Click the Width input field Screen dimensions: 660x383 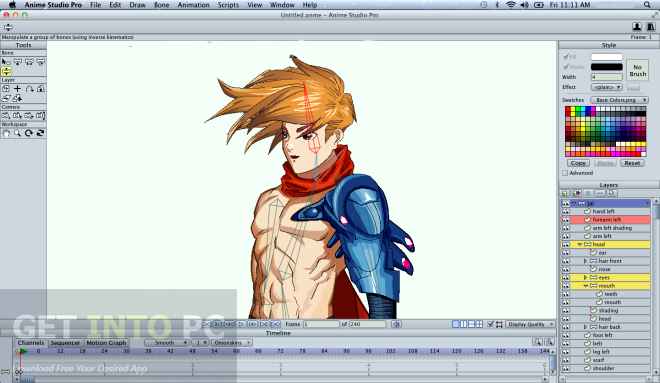pyautogui.click(x=607, y=77)
